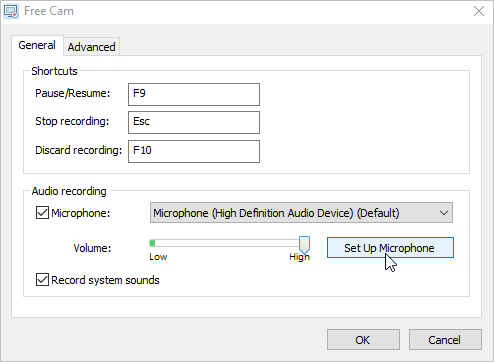The height and width of the screenshot is (362, 494).
Task: Open the Advanced tab
Action: pyautogui.click(x=91, y=47)
